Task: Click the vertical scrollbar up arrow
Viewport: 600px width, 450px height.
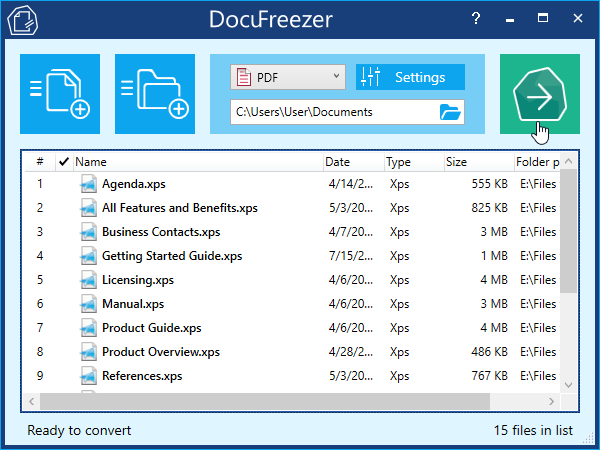Action: point(569,161)
